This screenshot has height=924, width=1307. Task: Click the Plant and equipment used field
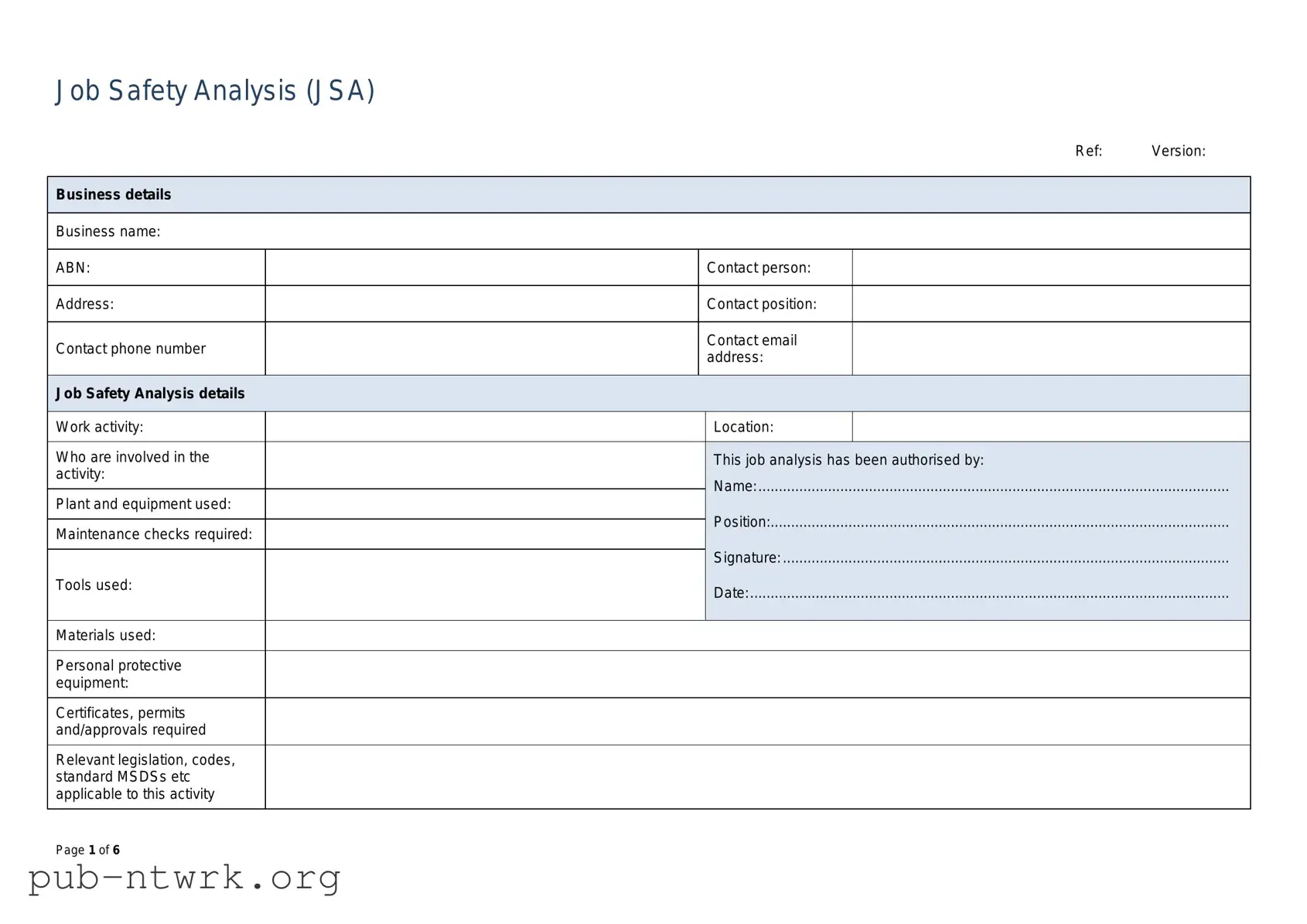pos(479,503)
